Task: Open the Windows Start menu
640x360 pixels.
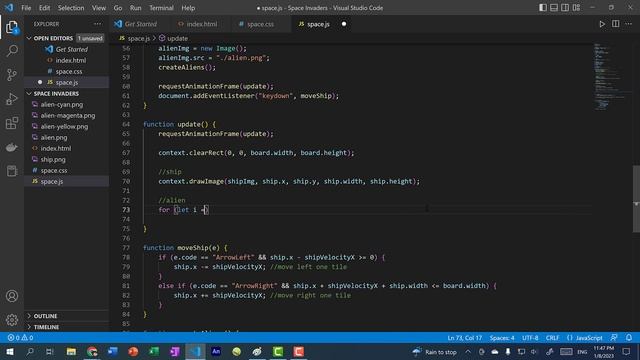Action: coord(10,351)
